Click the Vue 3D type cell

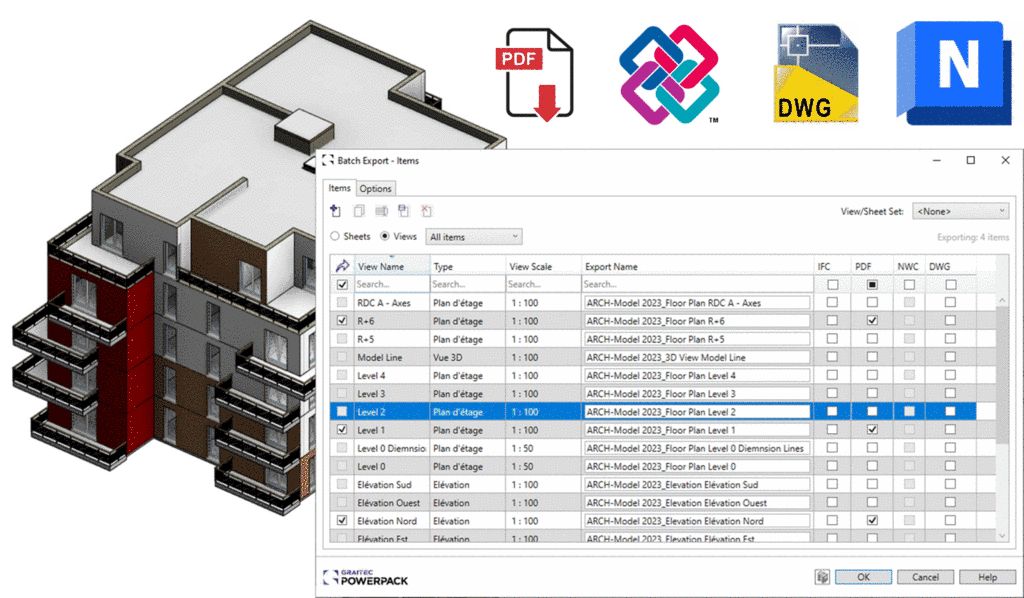(x=468, y=357)
